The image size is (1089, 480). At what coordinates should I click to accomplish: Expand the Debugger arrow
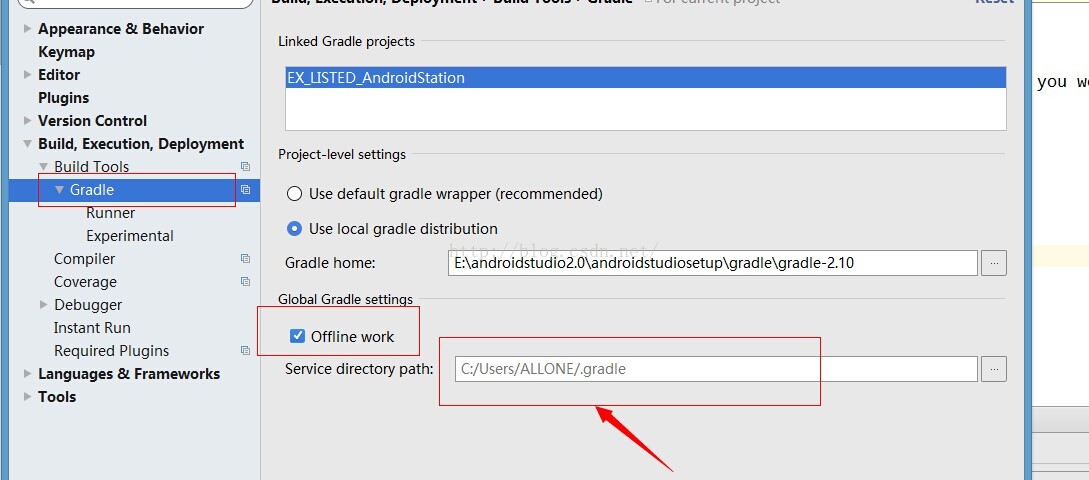(x=43, y=304)
